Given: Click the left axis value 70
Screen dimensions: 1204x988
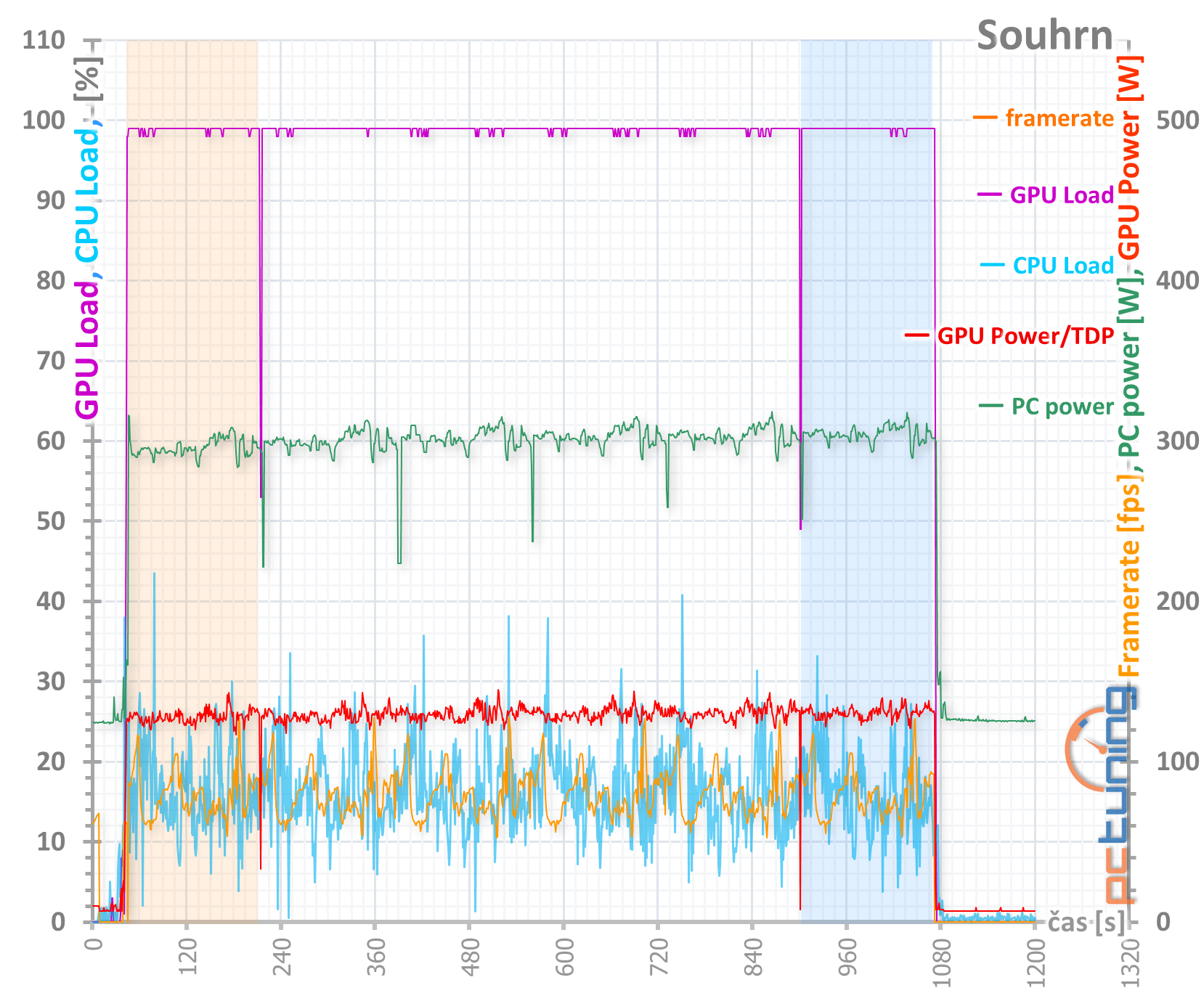Looking at the screenshot, I should 51,360.
